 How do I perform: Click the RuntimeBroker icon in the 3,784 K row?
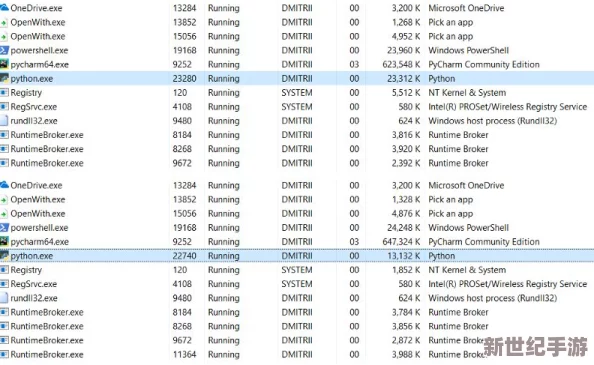pos(4,312)
